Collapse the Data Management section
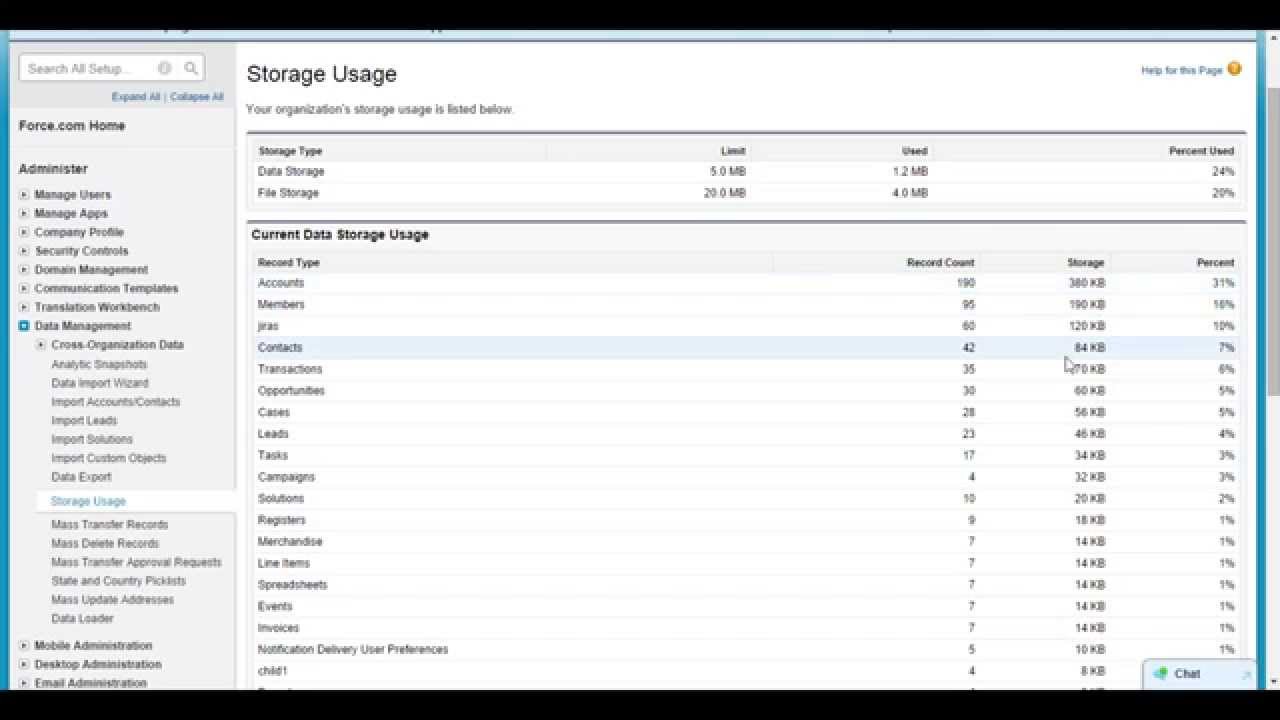 click(24, 326)
